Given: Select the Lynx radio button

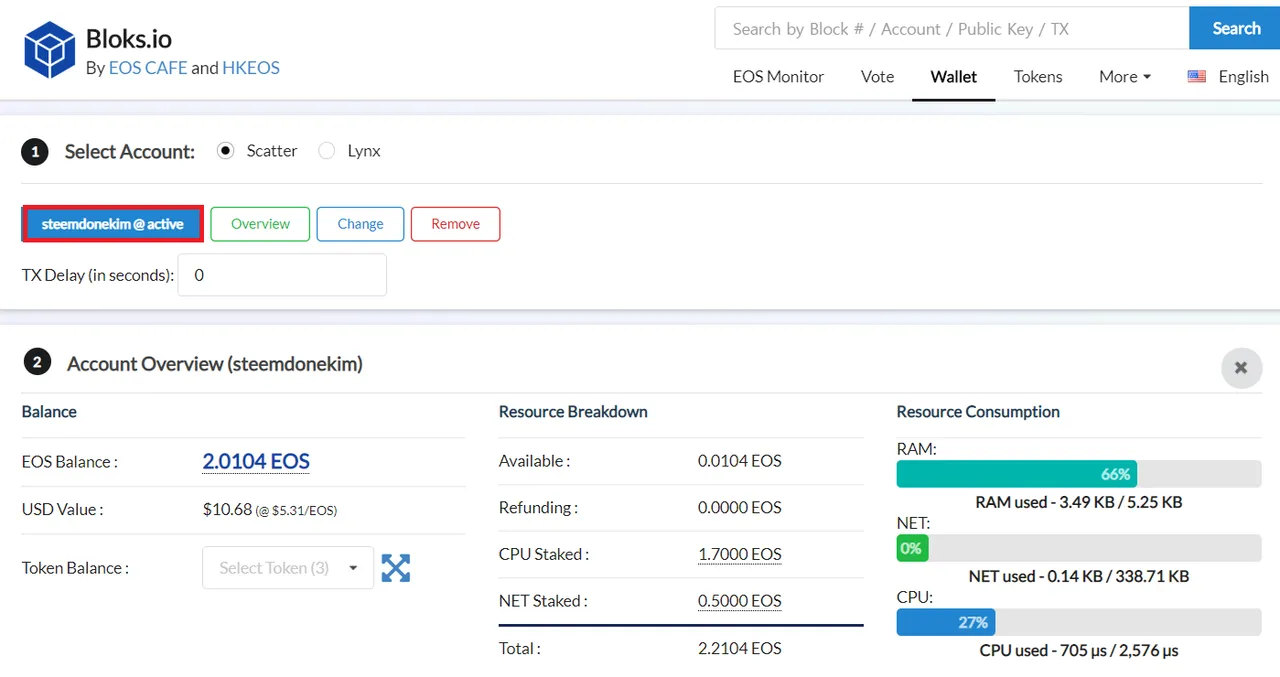Looking at the screenshot, I should tap(326, 151).
